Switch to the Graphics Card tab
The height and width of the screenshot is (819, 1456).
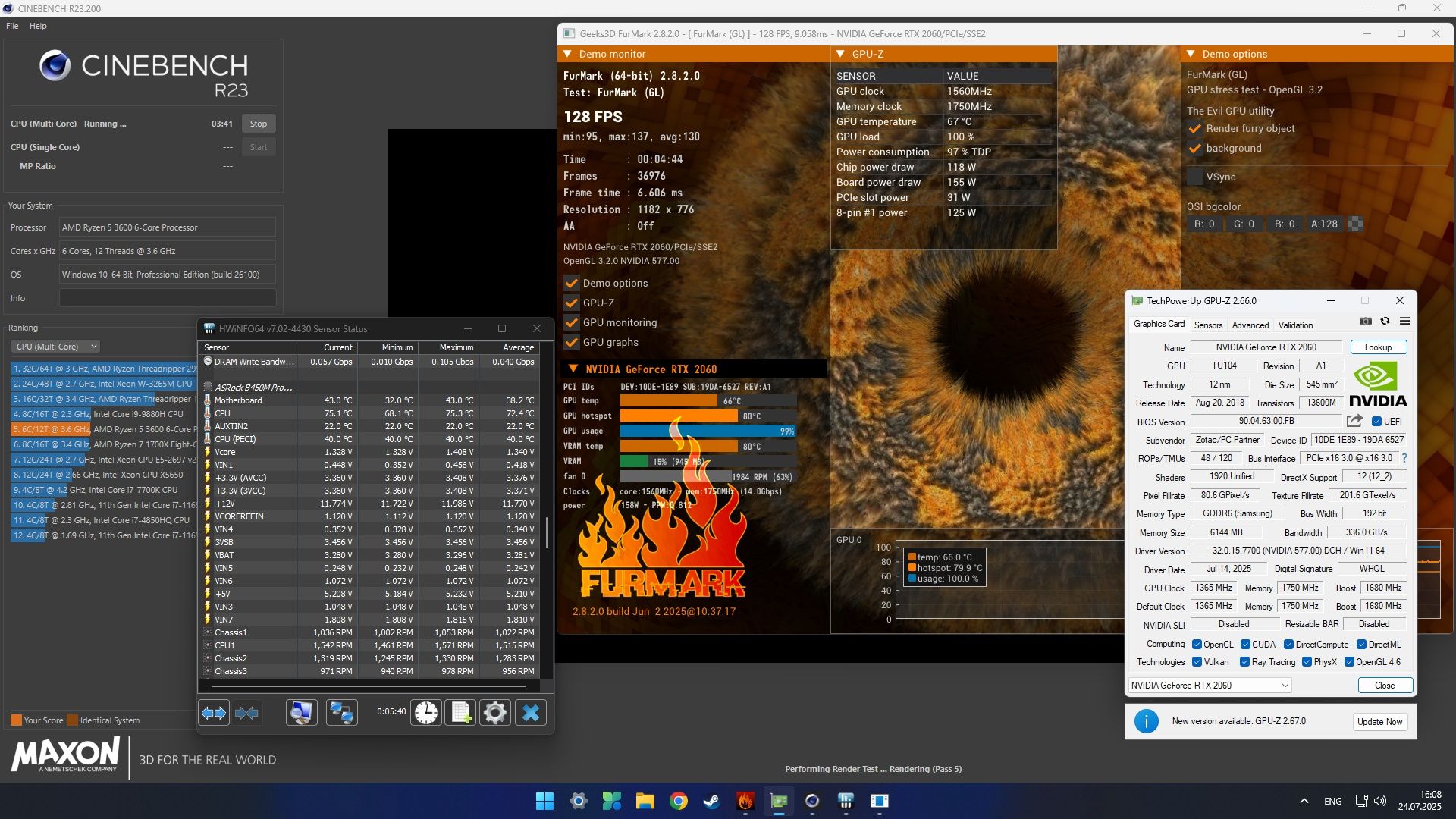point(1159,325)
